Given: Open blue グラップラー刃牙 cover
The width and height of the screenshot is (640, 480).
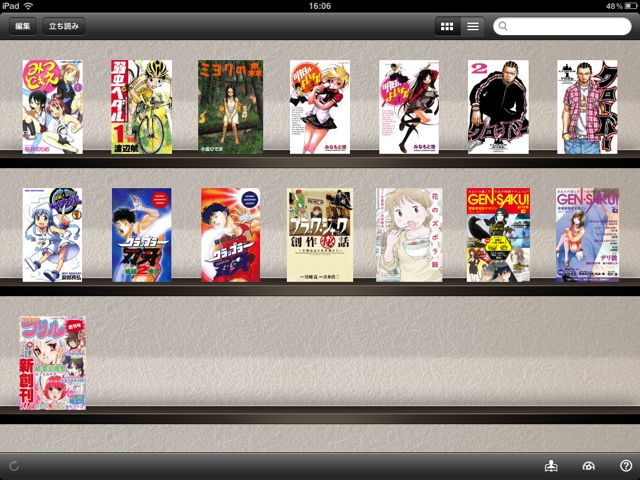Looking at the screenshot, I should (x=142, y=235).
